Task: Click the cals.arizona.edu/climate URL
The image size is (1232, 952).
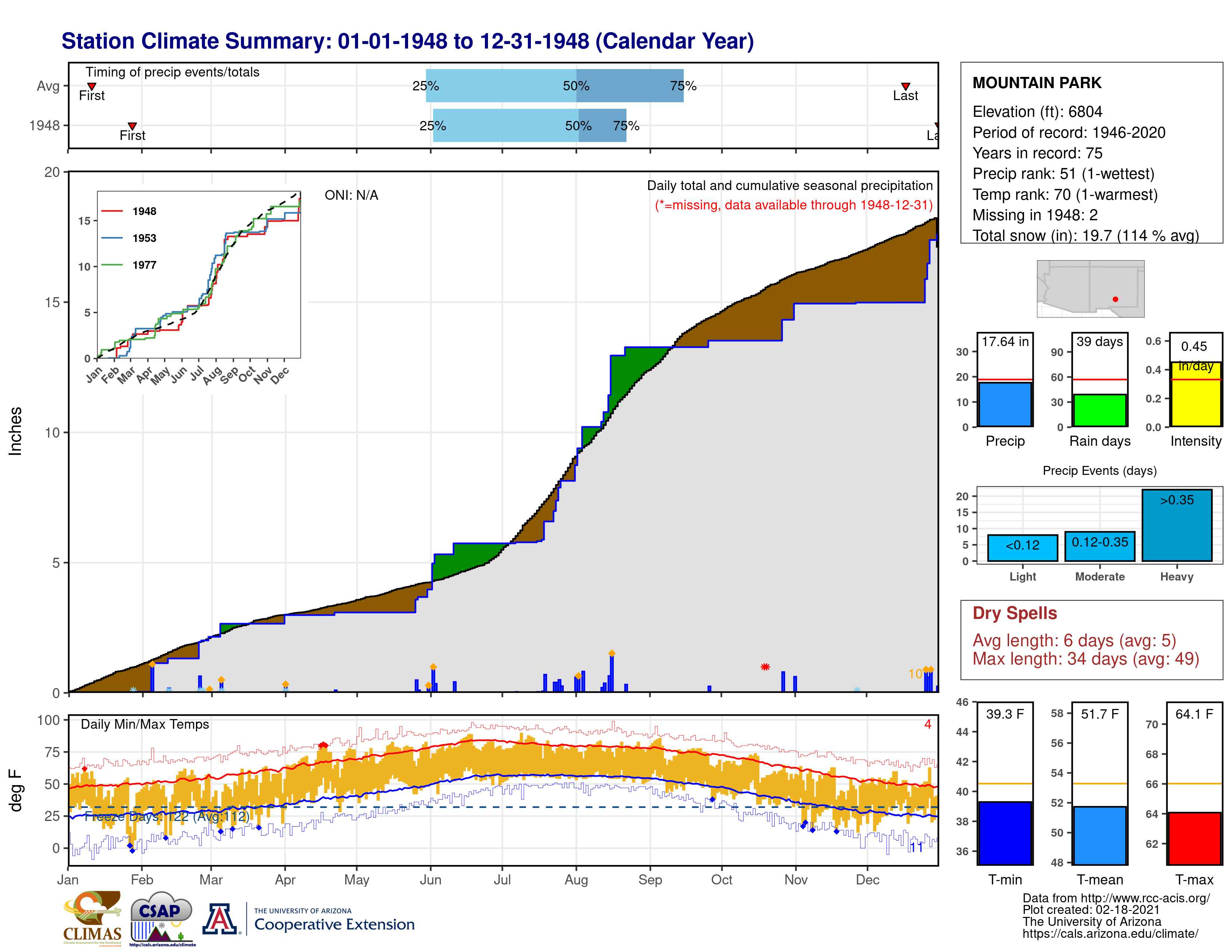Action: point(1110,933)
